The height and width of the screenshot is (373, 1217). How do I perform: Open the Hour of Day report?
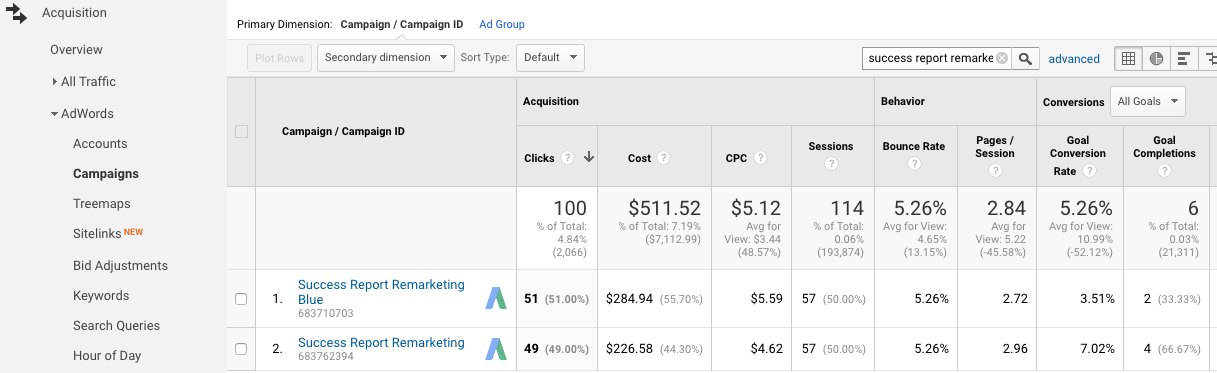(107, 356)
